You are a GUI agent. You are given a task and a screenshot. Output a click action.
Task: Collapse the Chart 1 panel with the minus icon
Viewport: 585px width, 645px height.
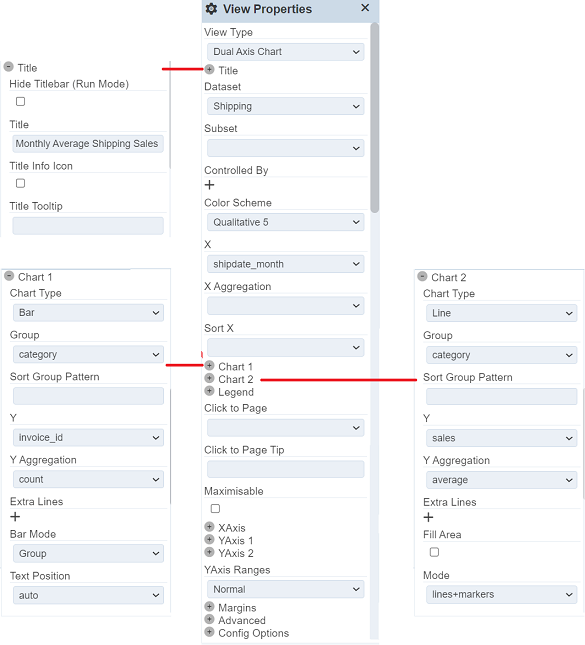9,276
